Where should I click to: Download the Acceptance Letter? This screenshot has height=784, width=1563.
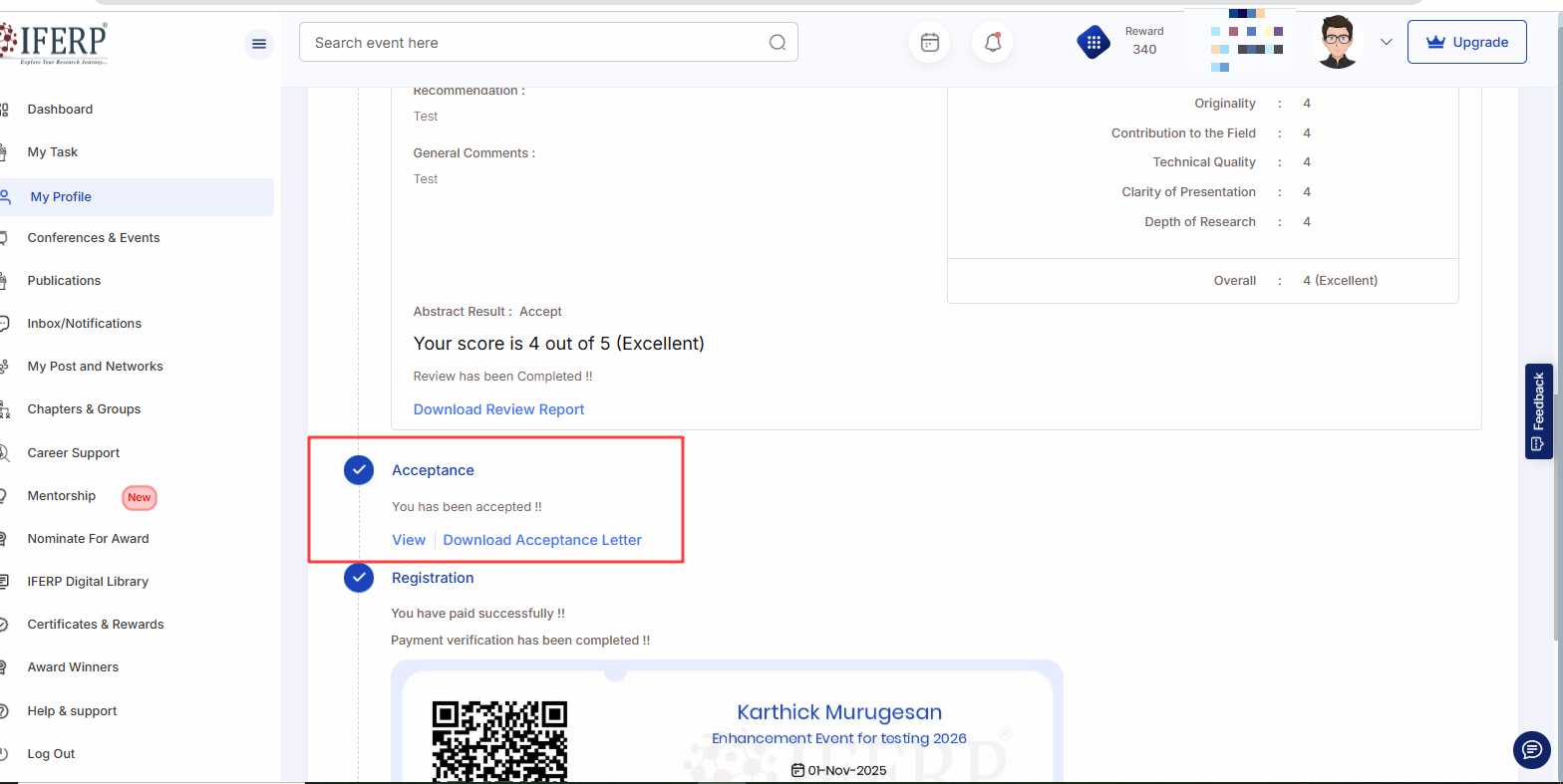coord(542,540)
